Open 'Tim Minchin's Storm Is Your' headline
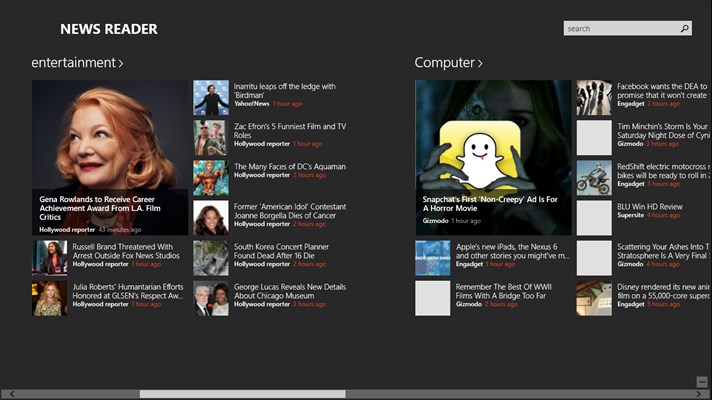The height and width of the screenshot is (400, 712). point(663,131)
